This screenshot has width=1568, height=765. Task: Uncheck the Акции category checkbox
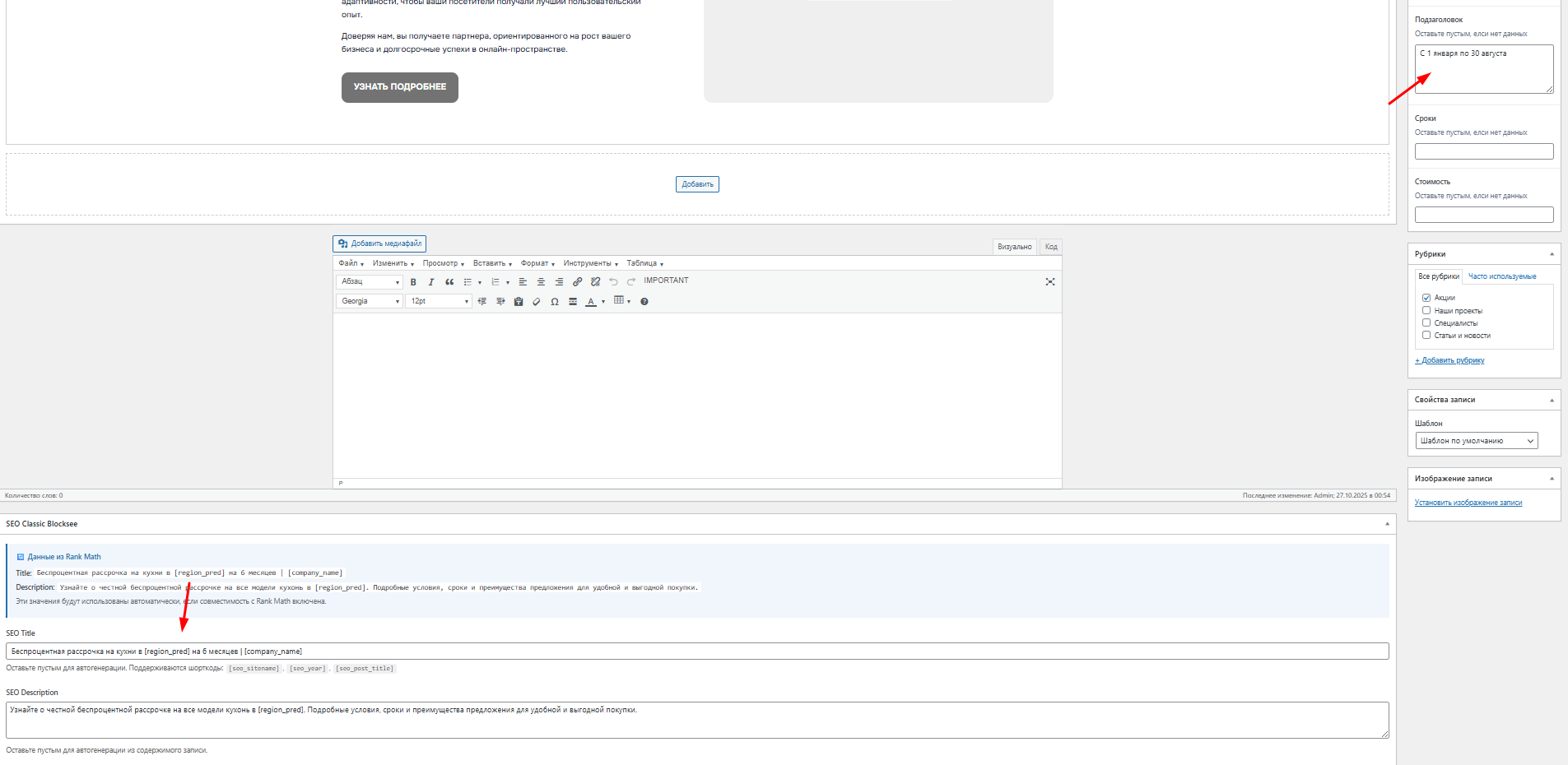coord(1426,298)
